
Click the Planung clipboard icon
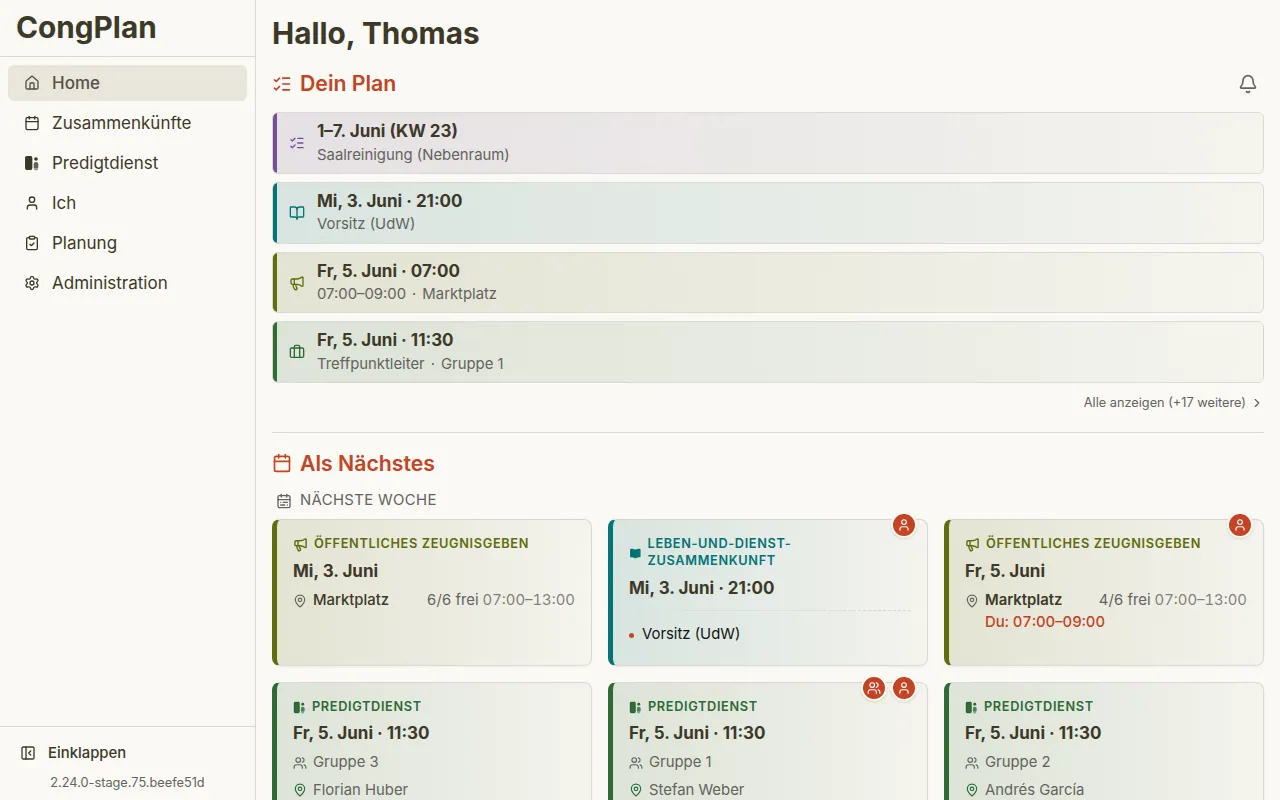click(32, 243)
